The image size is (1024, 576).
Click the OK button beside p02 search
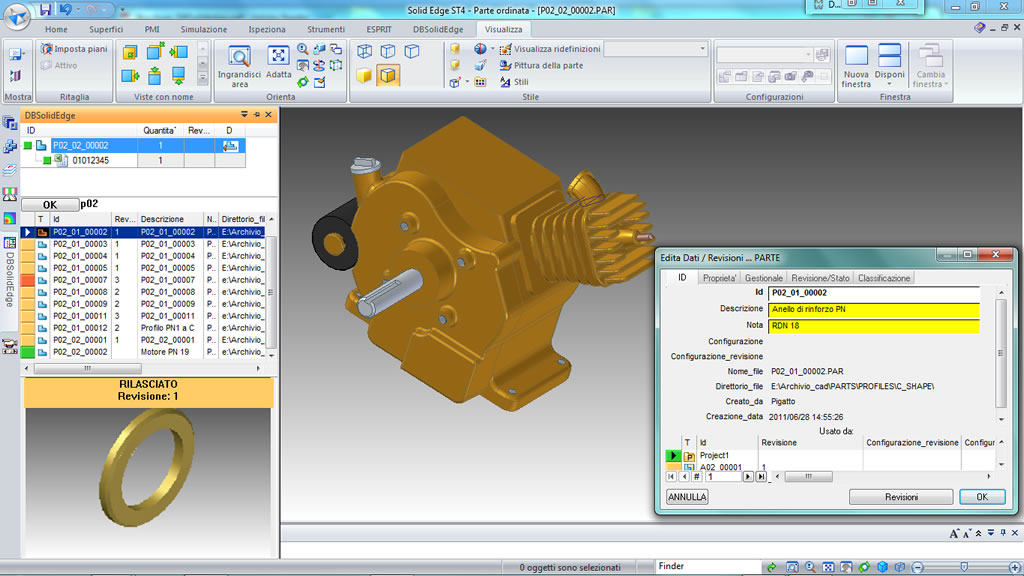(50, 204)
